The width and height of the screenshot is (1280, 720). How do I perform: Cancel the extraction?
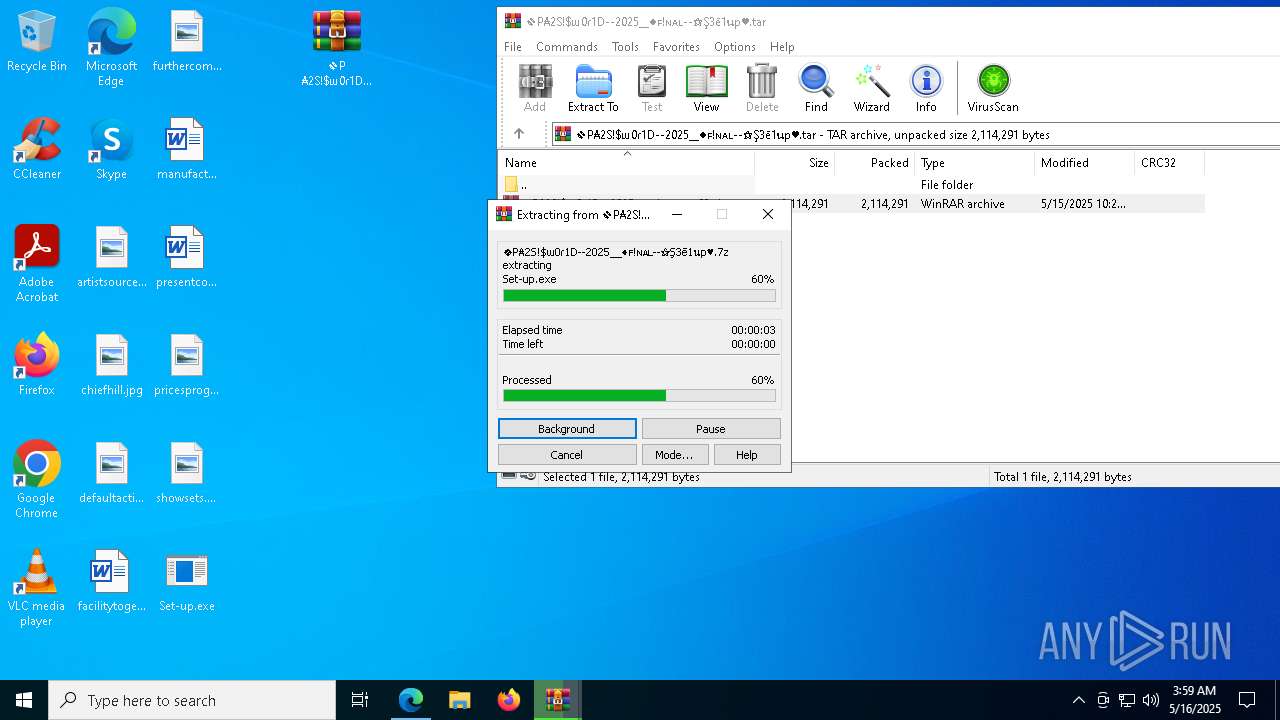coord(567,455)
